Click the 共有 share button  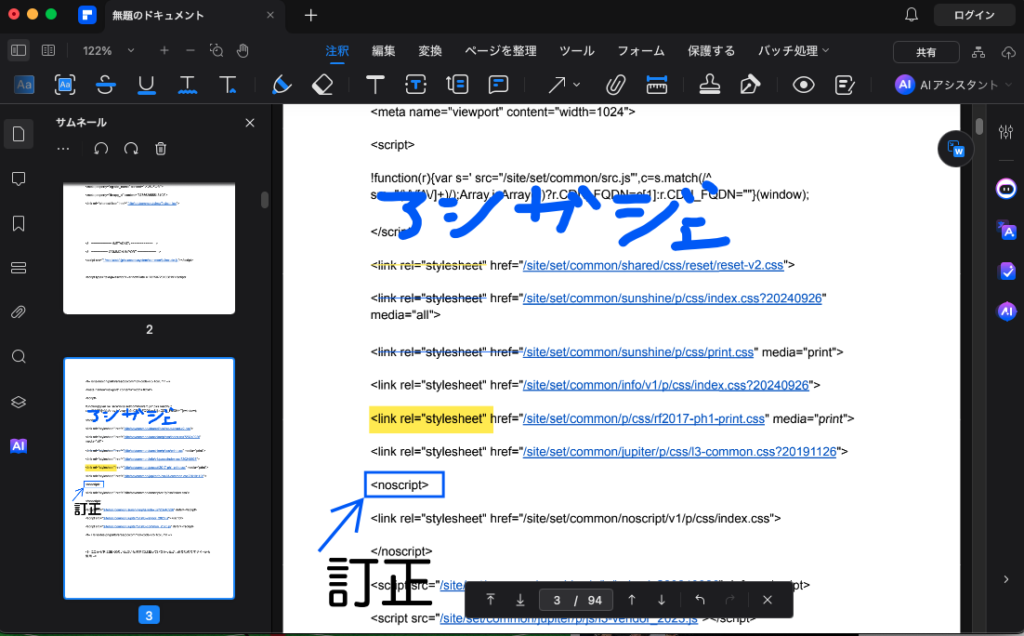tap(926, 52)
